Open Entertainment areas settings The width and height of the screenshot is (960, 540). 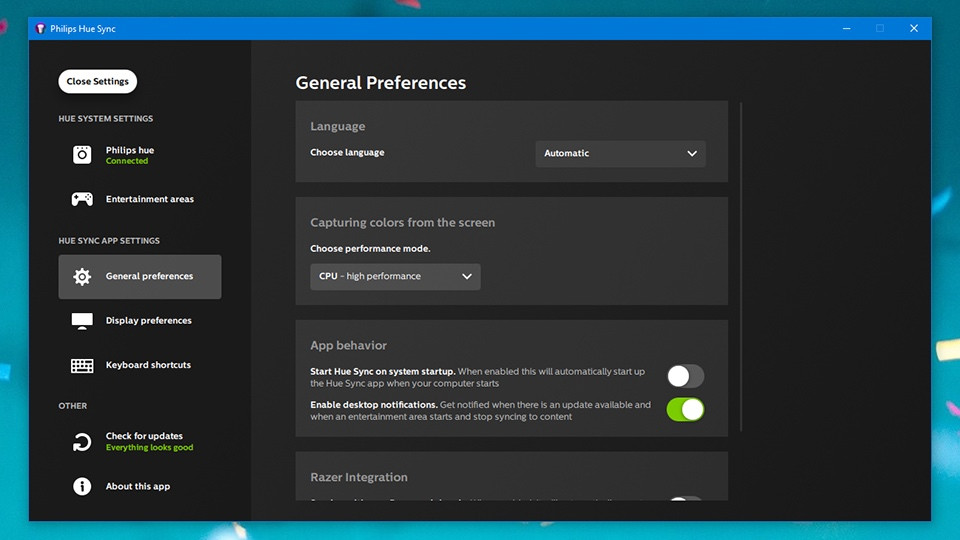140,199
